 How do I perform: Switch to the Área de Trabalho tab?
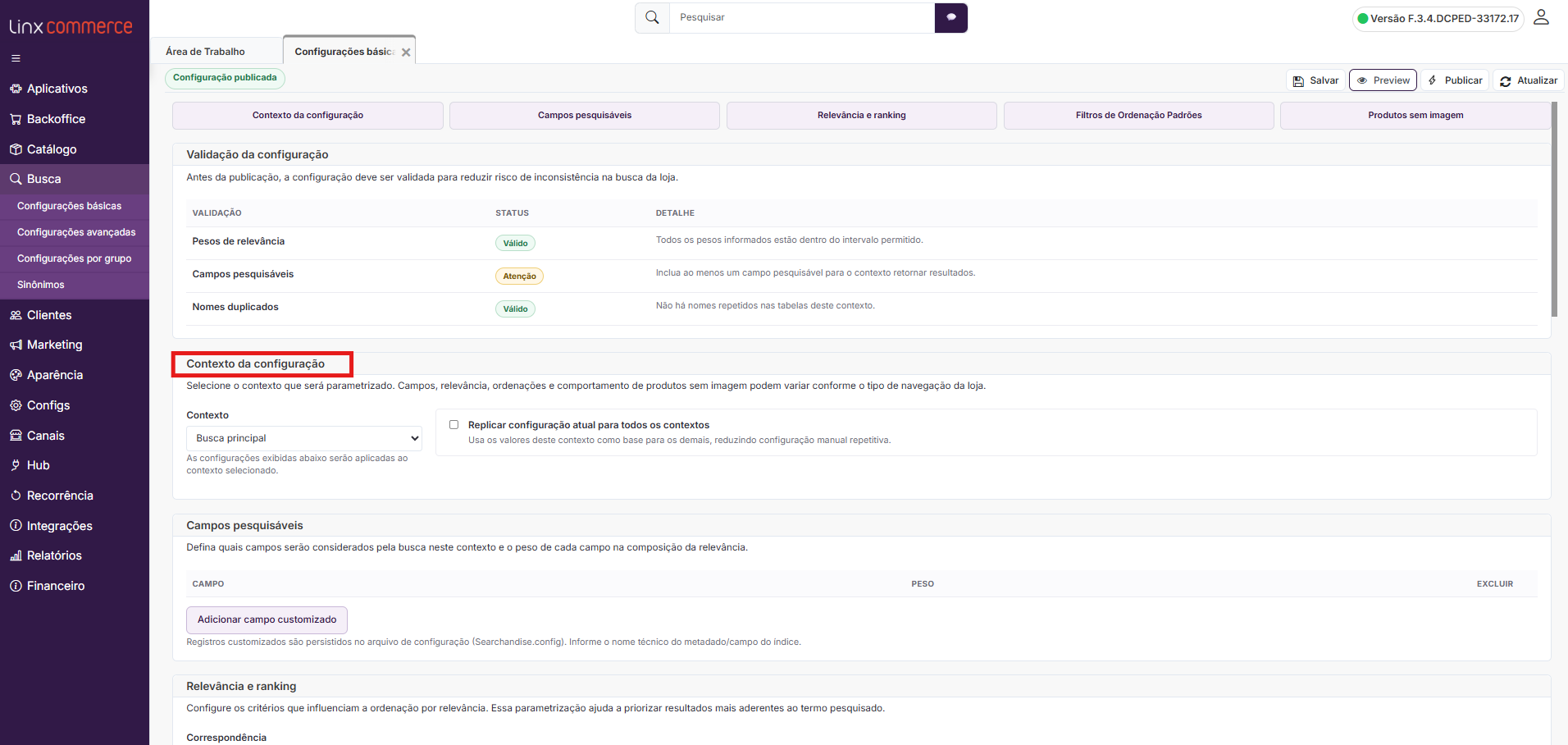click(x=205, y=52)
